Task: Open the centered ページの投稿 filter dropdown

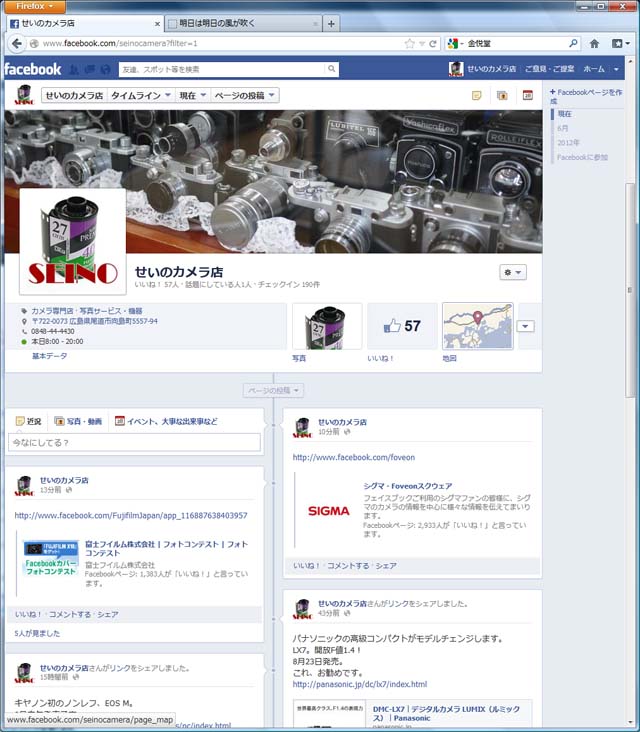Action: [273, 390]
